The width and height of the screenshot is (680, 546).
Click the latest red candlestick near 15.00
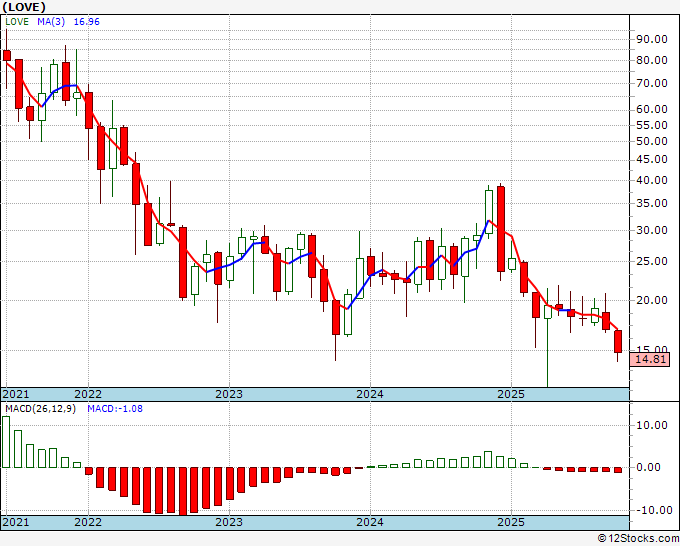click(618, 341)
